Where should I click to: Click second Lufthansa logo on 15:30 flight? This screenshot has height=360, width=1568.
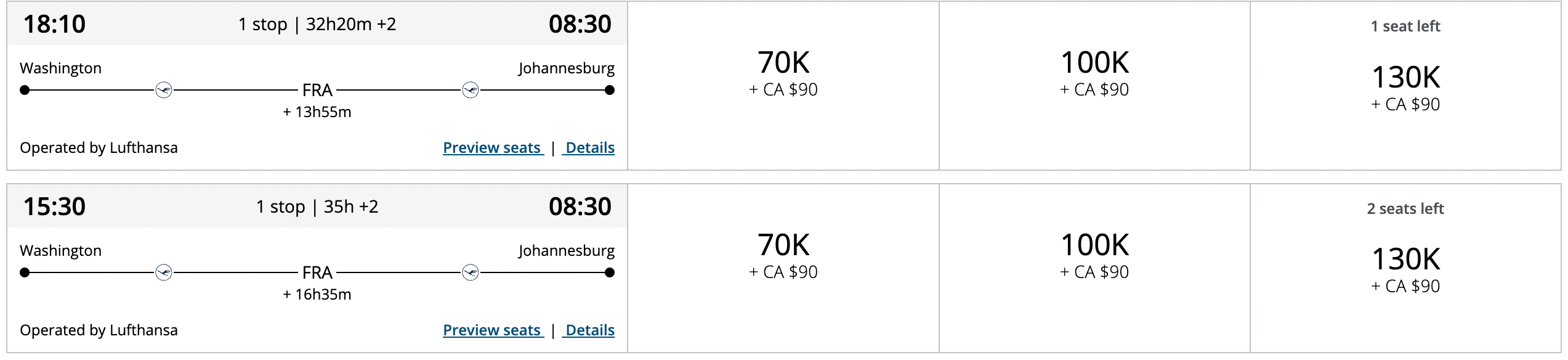tap(471, 272)
